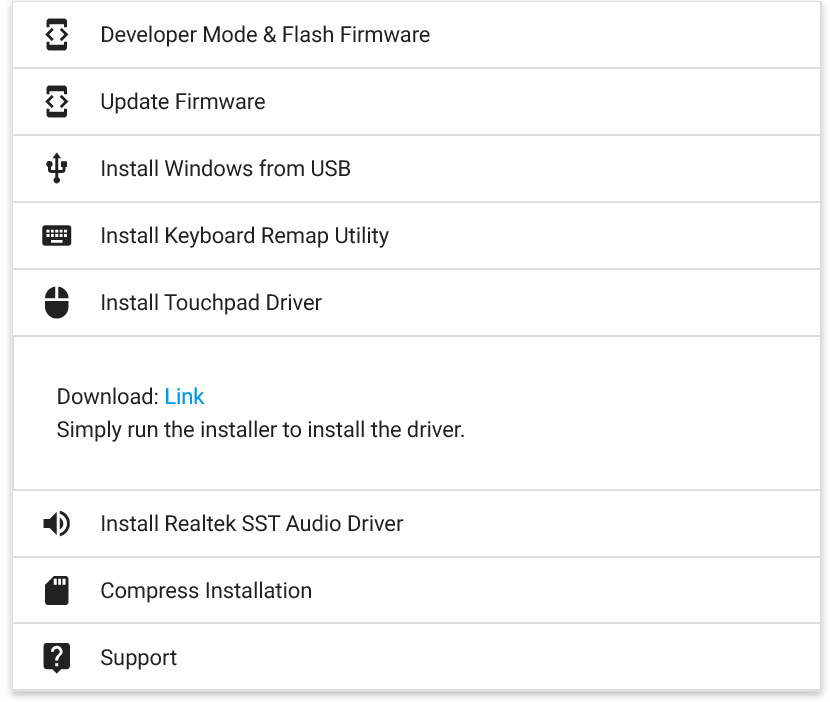This screenshot has height=702, width=830.
Task: Click the Developer Mode flash phone icon
Action: tap(57, 34)
